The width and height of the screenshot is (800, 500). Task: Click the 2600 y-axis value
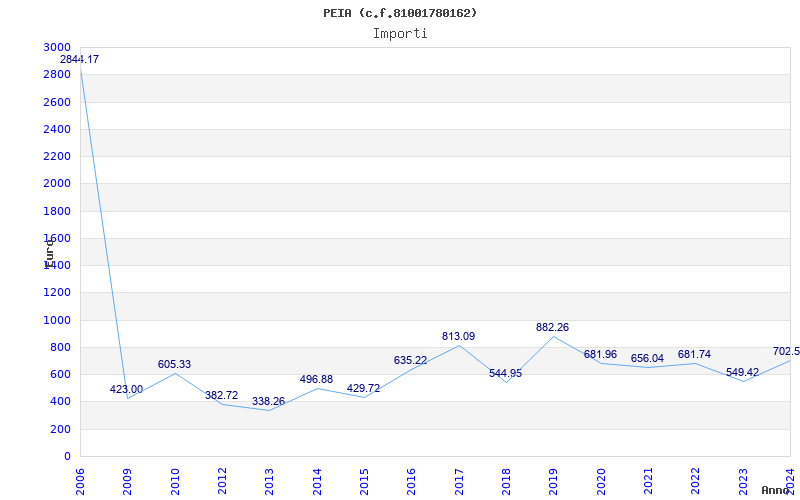[57, 102]
